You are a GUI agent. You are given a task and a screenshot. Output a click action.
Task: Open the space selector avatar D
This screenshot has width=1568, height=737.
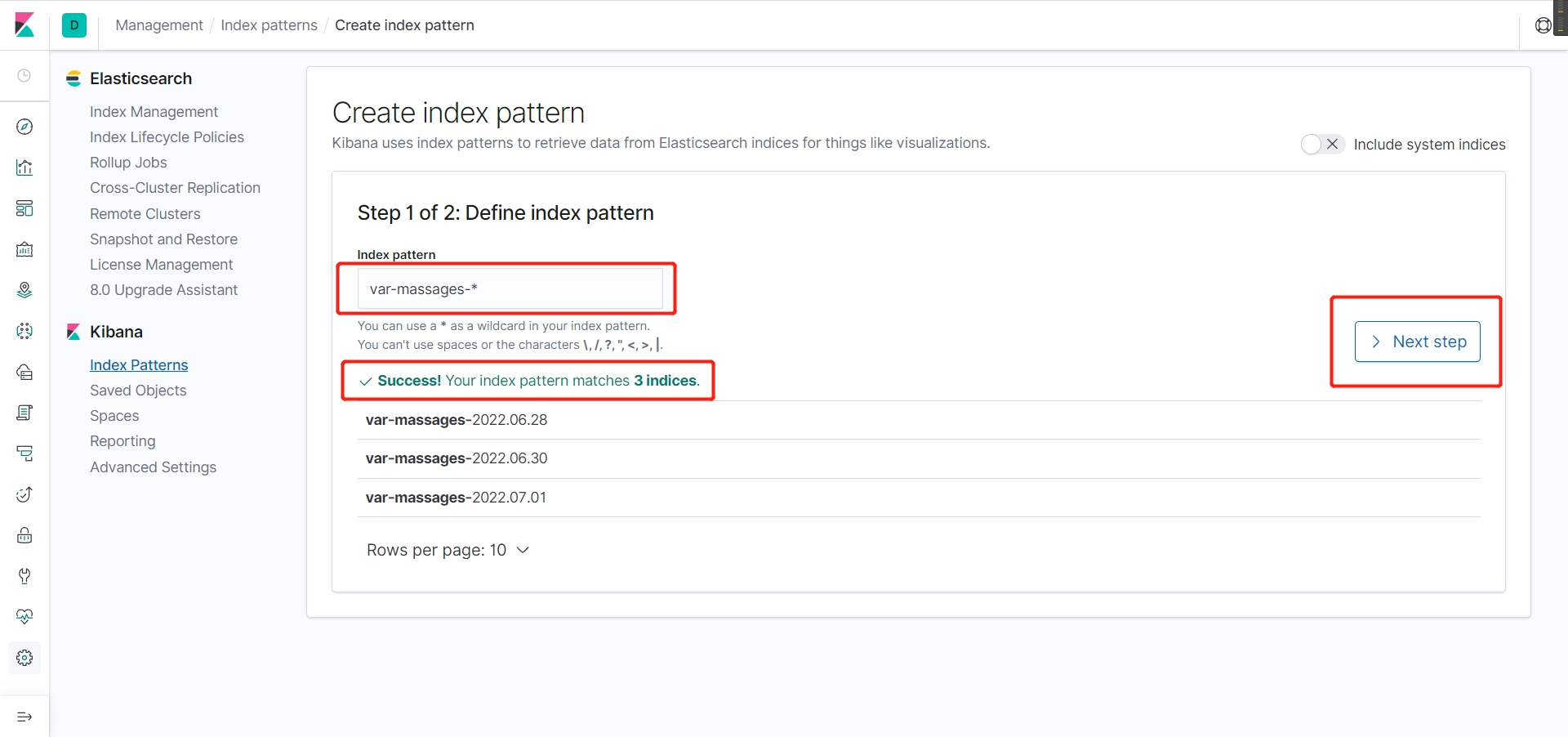click(x=74, y=25)
